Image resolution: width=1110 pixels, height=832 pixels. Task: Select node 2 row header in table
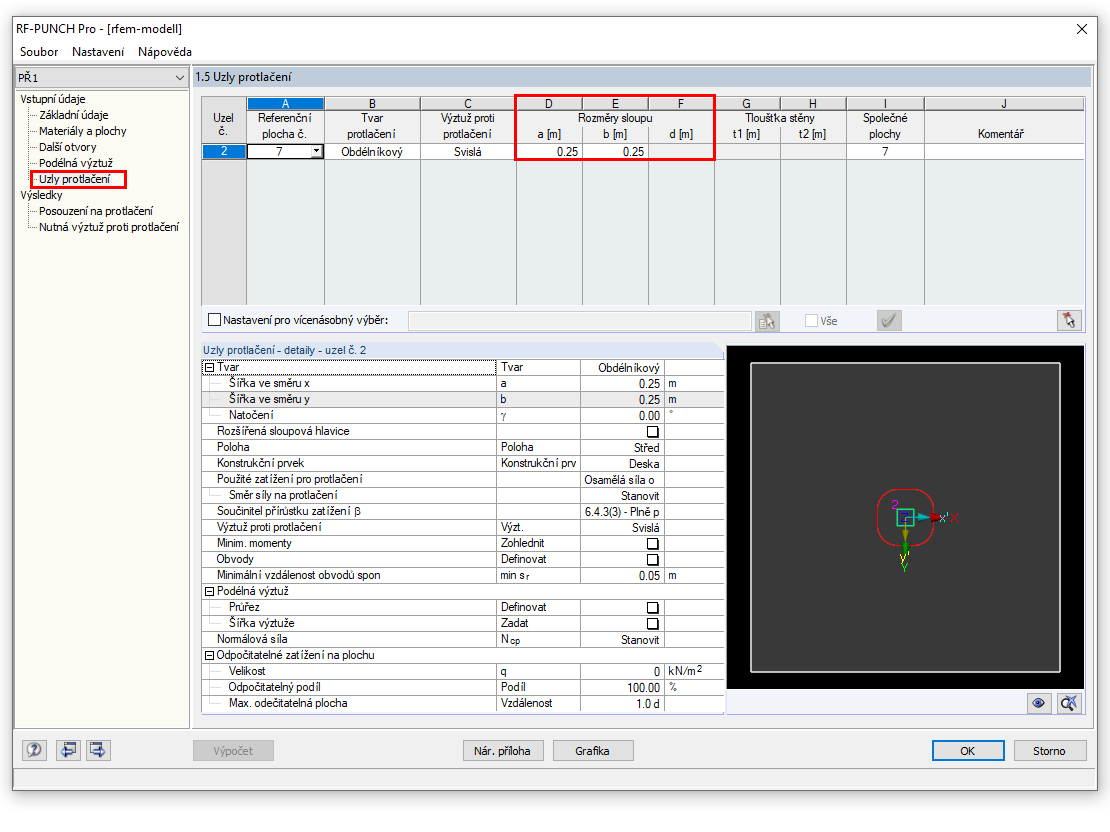[x=224, y=152]
